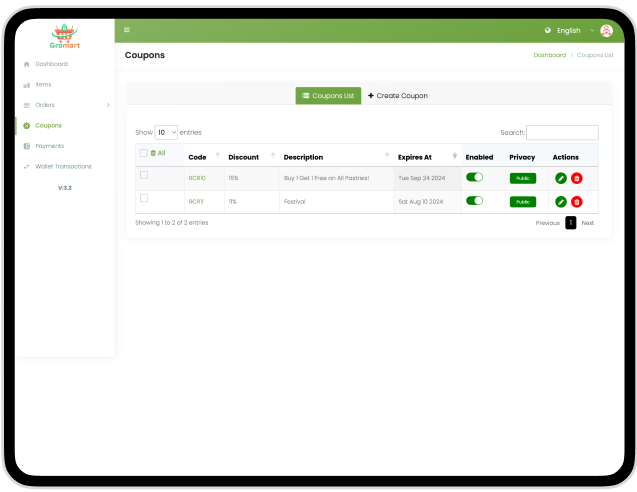The height and width of the screenshot is (492, 637).
Task: Click the Next pagination button
Action: point(588,223)
